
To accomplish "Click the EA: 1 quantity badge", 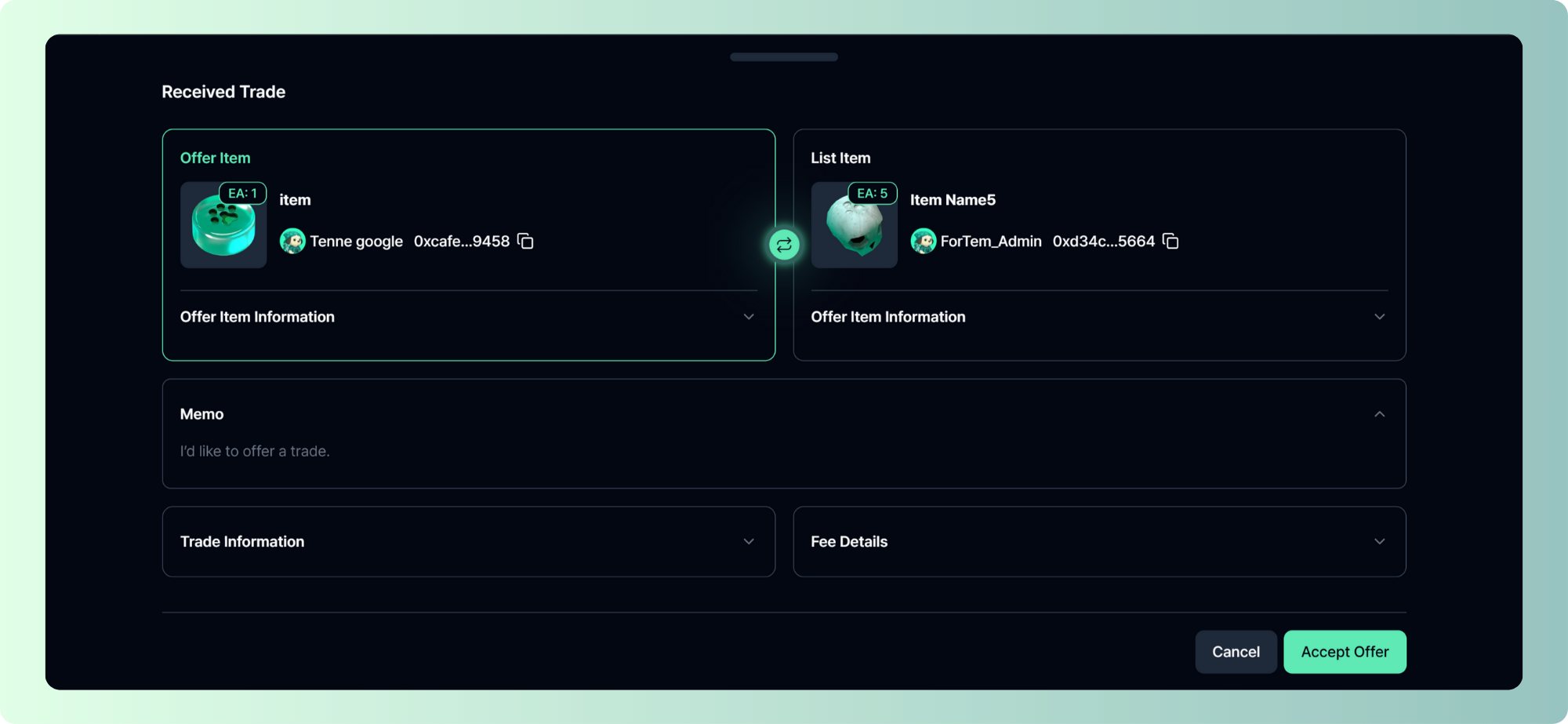I will point(242,193).
